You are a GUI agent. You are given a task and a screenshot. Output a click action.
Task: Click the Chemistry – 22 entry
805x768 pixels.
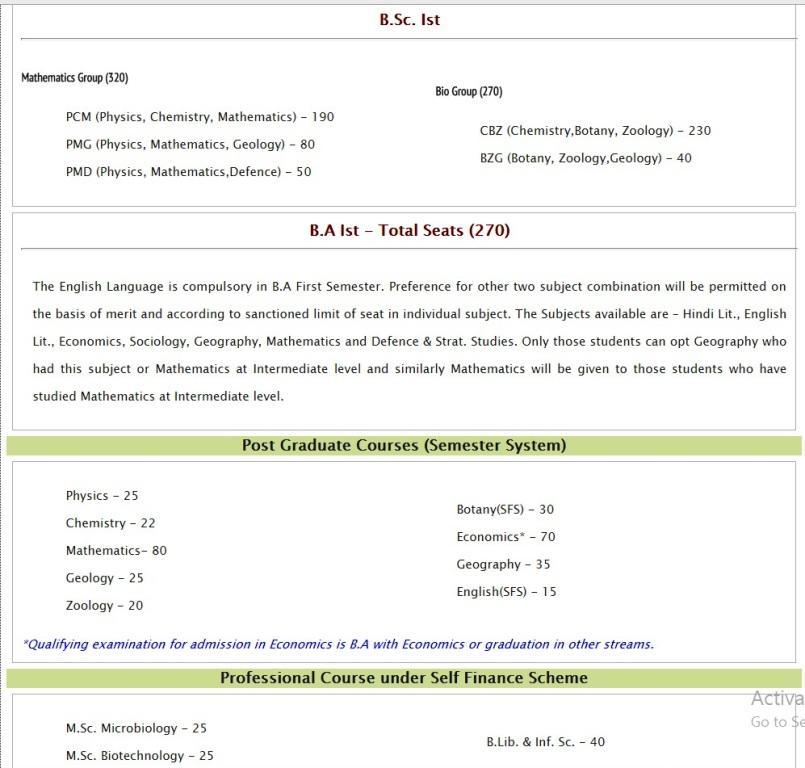tap(110, 523)
